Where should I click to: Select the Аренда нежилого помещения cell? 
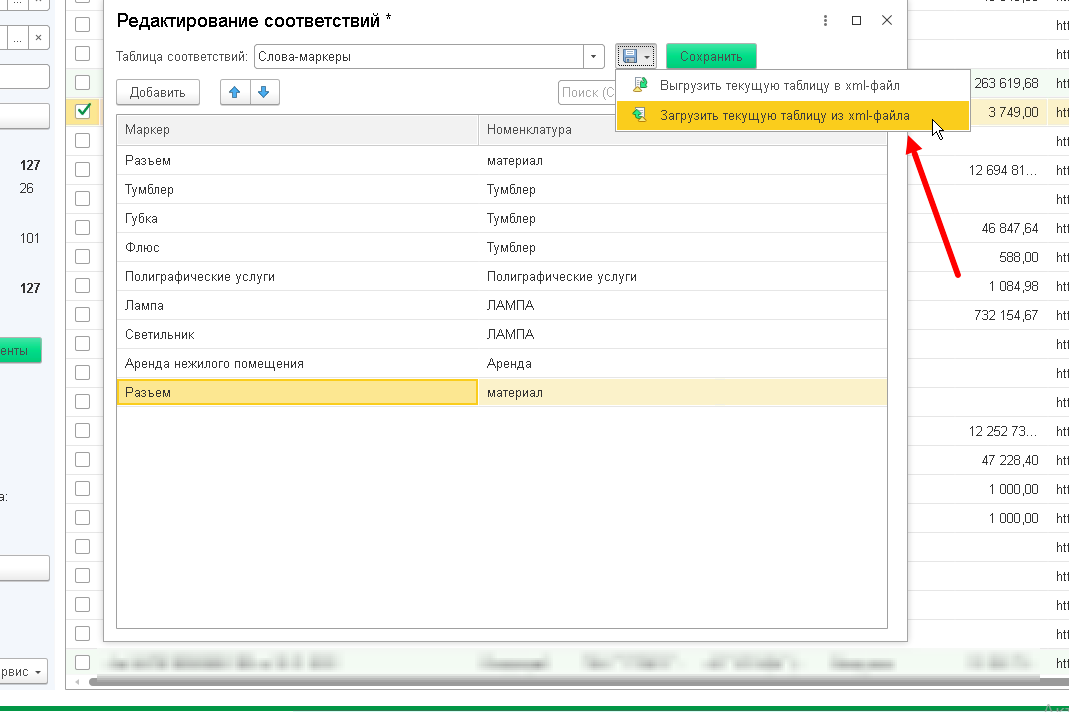tap(297, 364)
